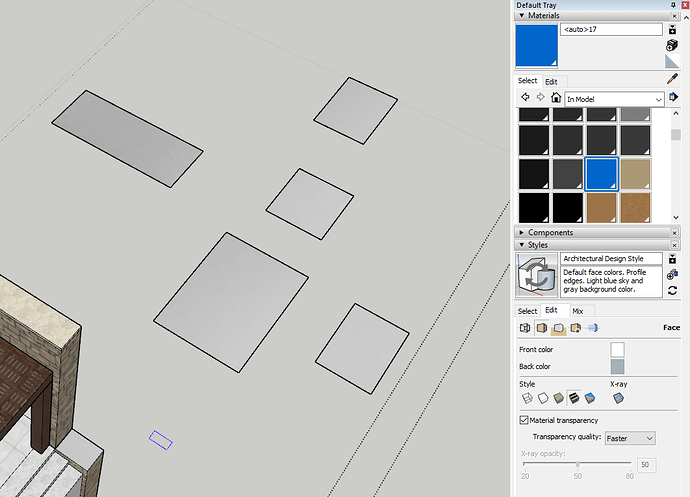690x497 pixels.
Task: Pin the Default Tray auto-hide
Action: 673,5
